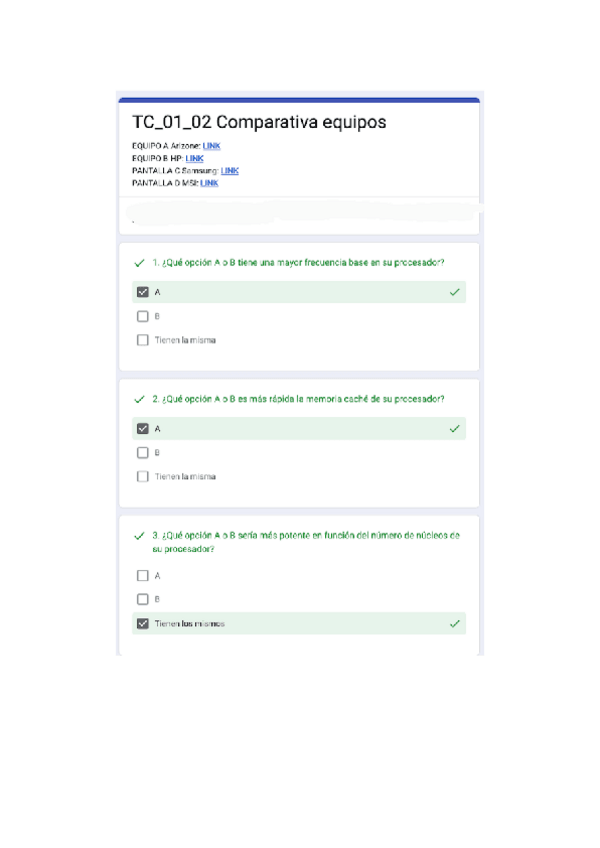
Task: Click correct-answer tick at right of question 2 option A
Action: pyautogui.click(x=455, y=428)
